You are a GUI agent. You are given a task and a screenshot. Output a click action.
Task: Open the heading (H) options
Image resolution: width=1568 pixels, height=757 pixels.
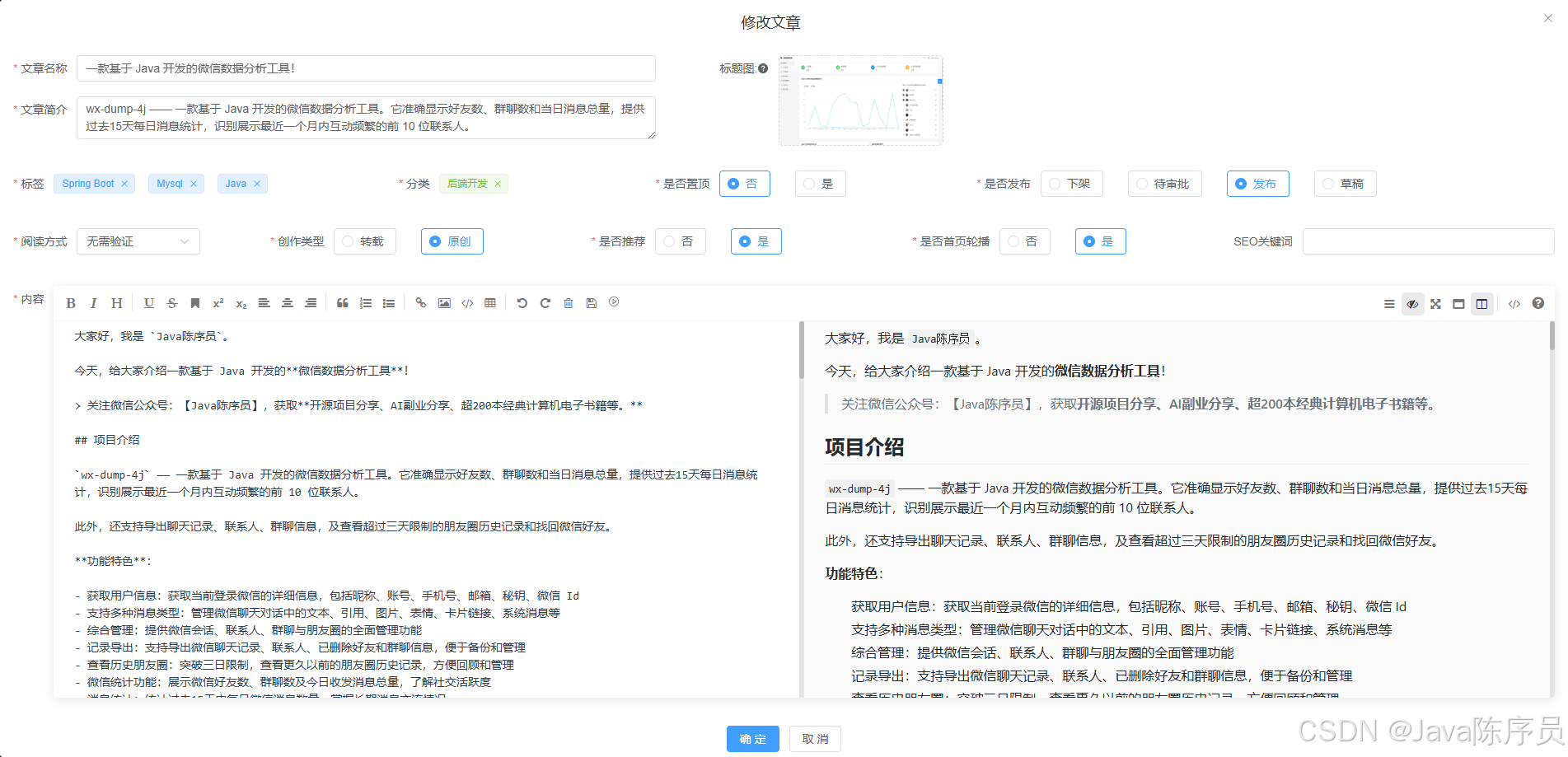(x=117, y=303)
